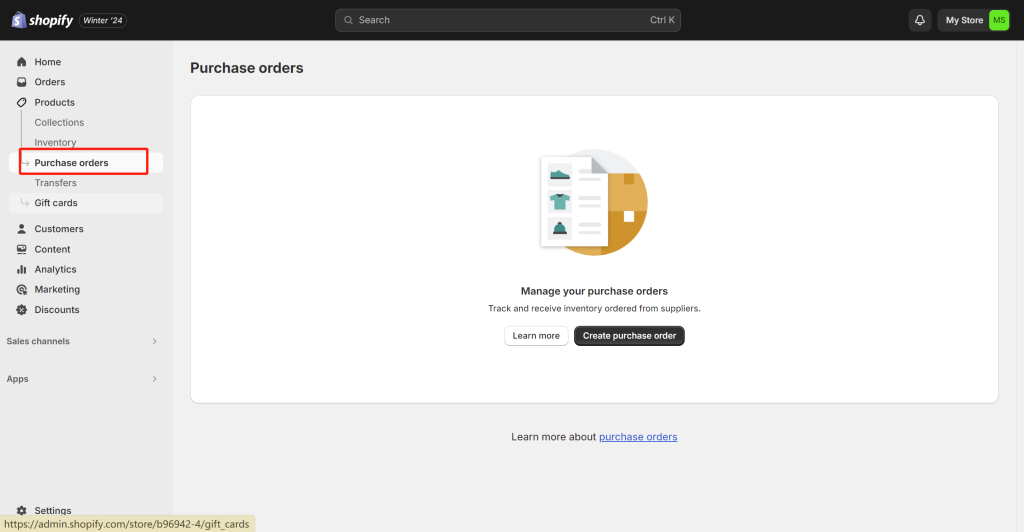This screenshot has height=532, width=1024.
Task: Open Settings at sidebar bottom
Action: pos(53,510)
